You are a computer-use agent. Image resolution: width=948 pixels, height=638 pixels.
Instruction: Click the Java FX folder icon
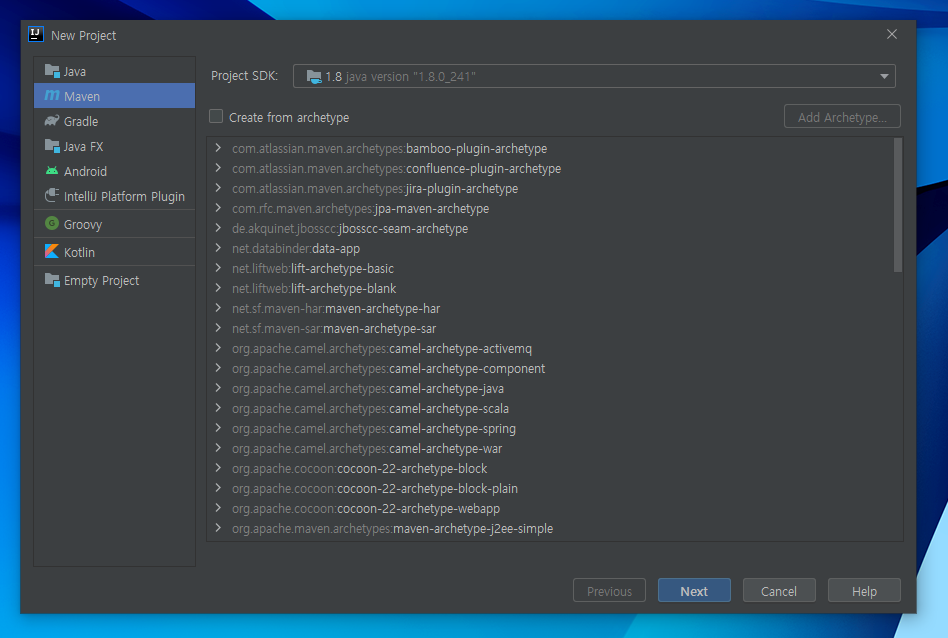52,146
